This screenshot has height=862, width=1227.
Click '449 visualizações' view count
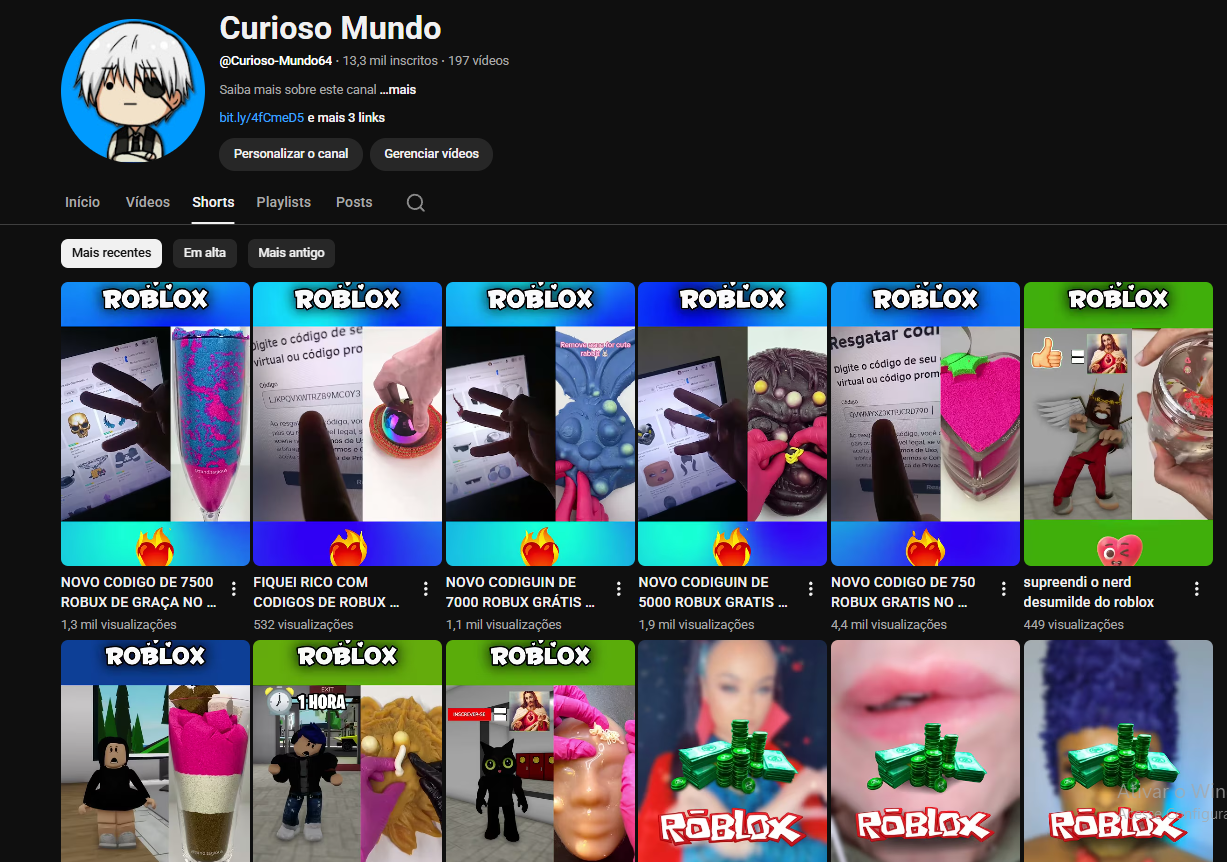(1074, 625)
